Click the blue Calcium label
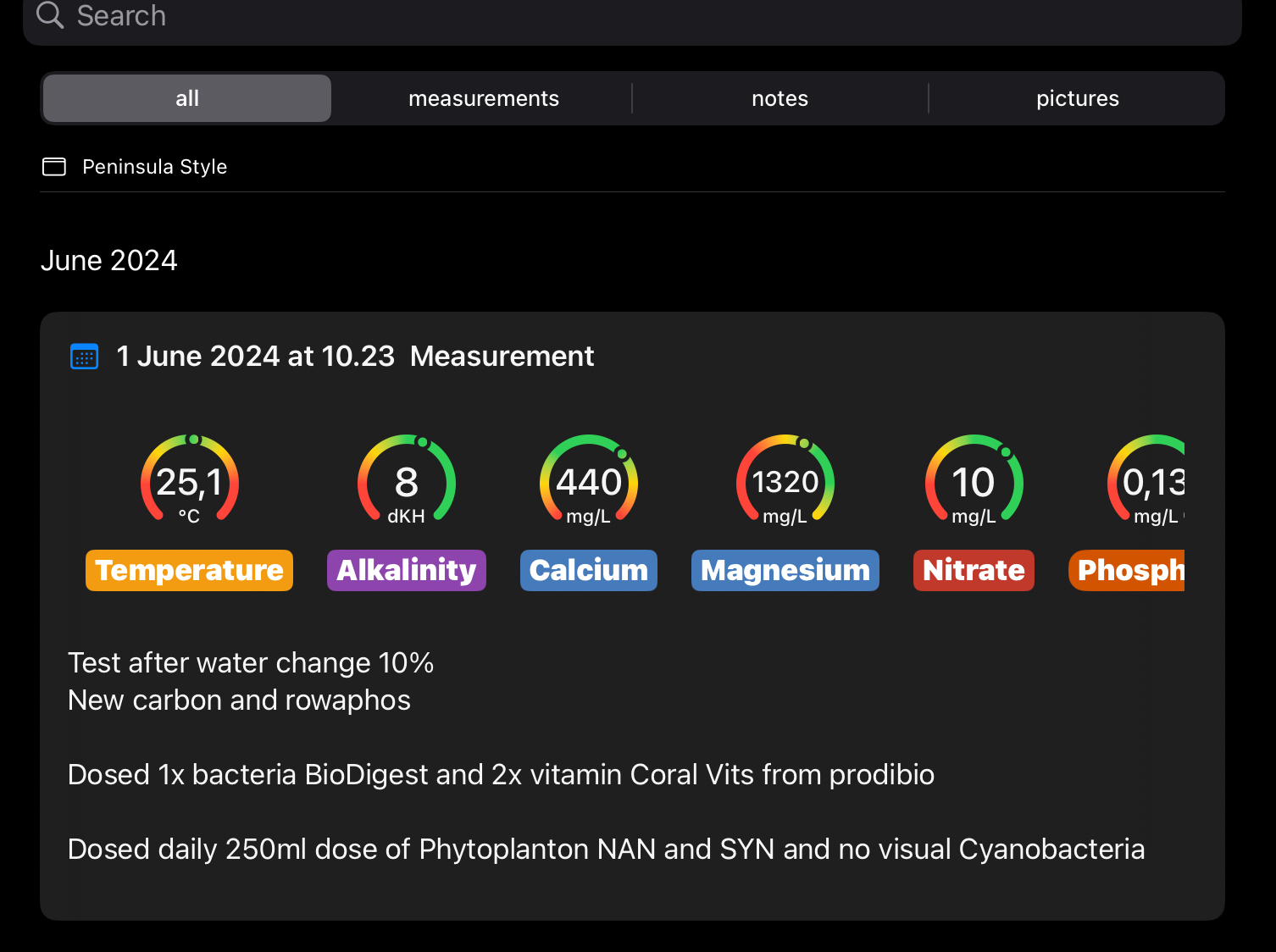Image resolution: width=1276 pixels, height=952 pixels. click(x=589, y=570)
